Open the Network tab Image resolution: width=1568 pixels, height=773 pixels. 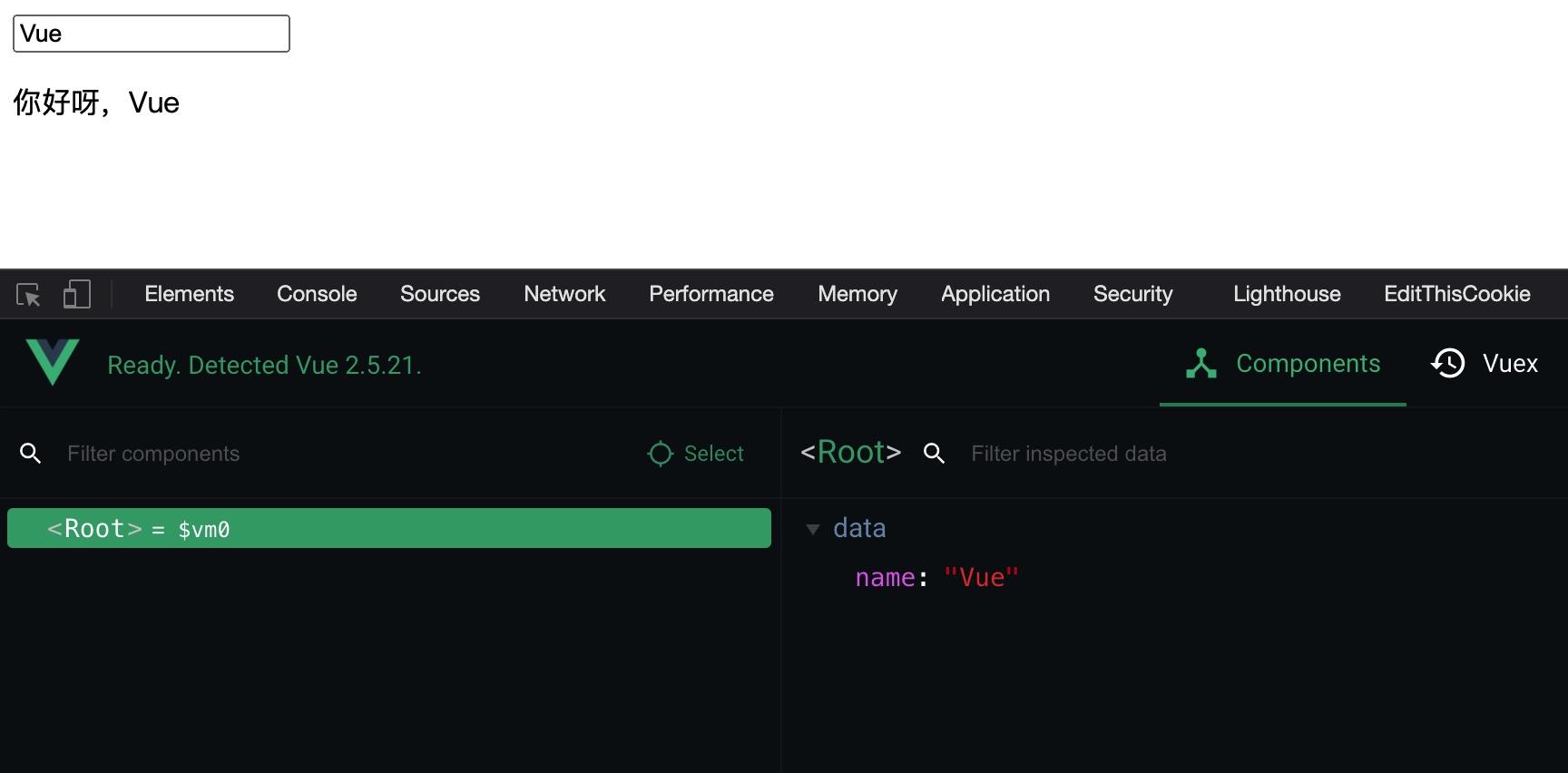[x=564, y=294]
